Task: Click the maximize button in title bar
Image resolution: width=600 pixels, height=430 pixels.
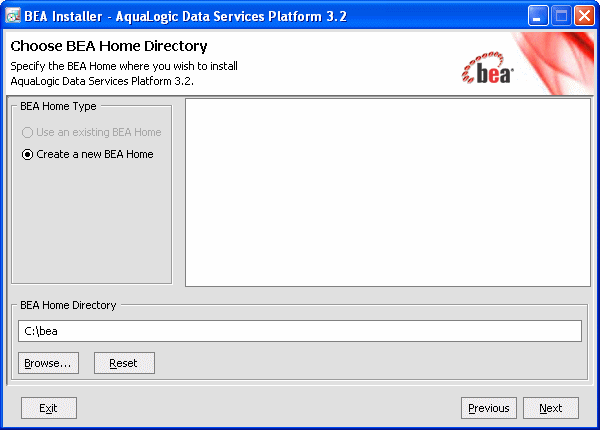Action: tap(561, 16)
